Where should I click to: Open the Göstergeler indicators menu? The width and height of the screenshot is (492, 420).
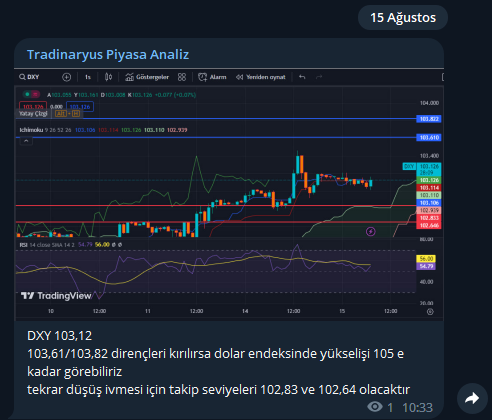(147, 77)
